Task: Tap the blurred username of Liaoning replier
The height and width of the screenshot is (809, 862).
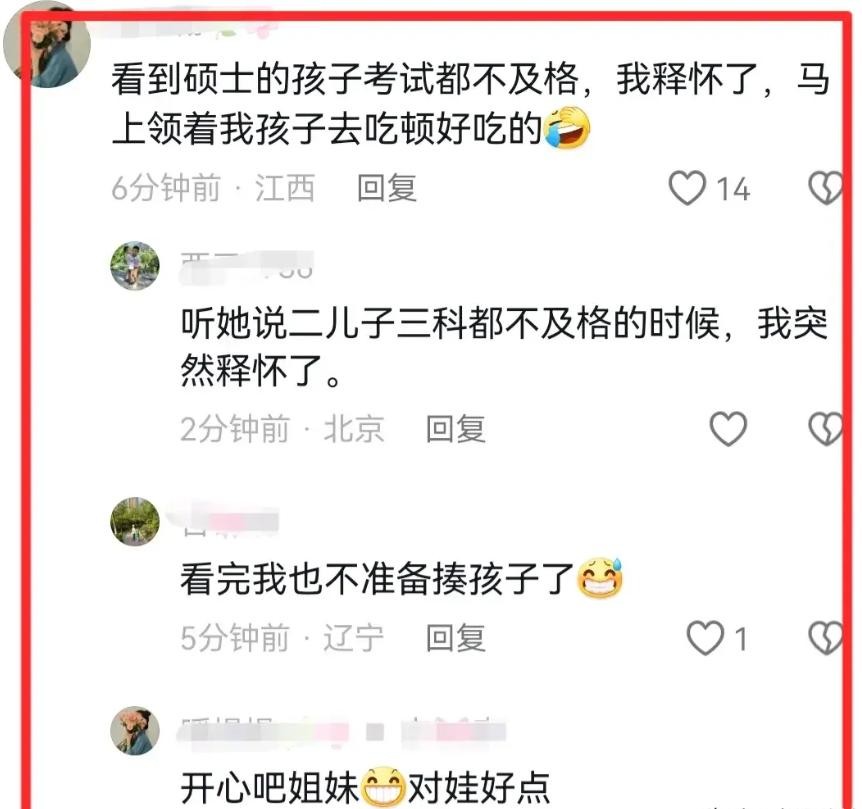Action: point(230,521)
